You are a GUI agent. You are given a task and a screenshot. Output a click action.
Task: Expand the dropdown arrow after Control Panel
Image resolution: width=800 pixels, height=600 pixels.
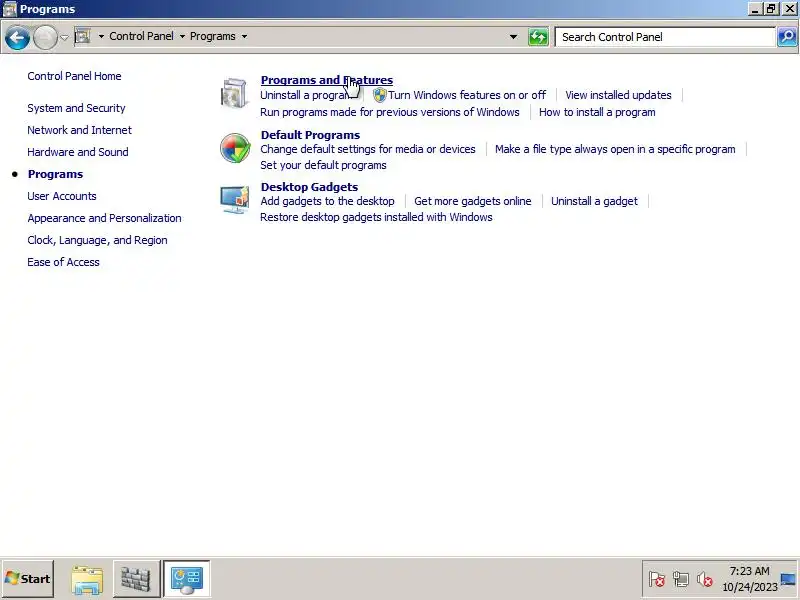(x=182, y=37)
